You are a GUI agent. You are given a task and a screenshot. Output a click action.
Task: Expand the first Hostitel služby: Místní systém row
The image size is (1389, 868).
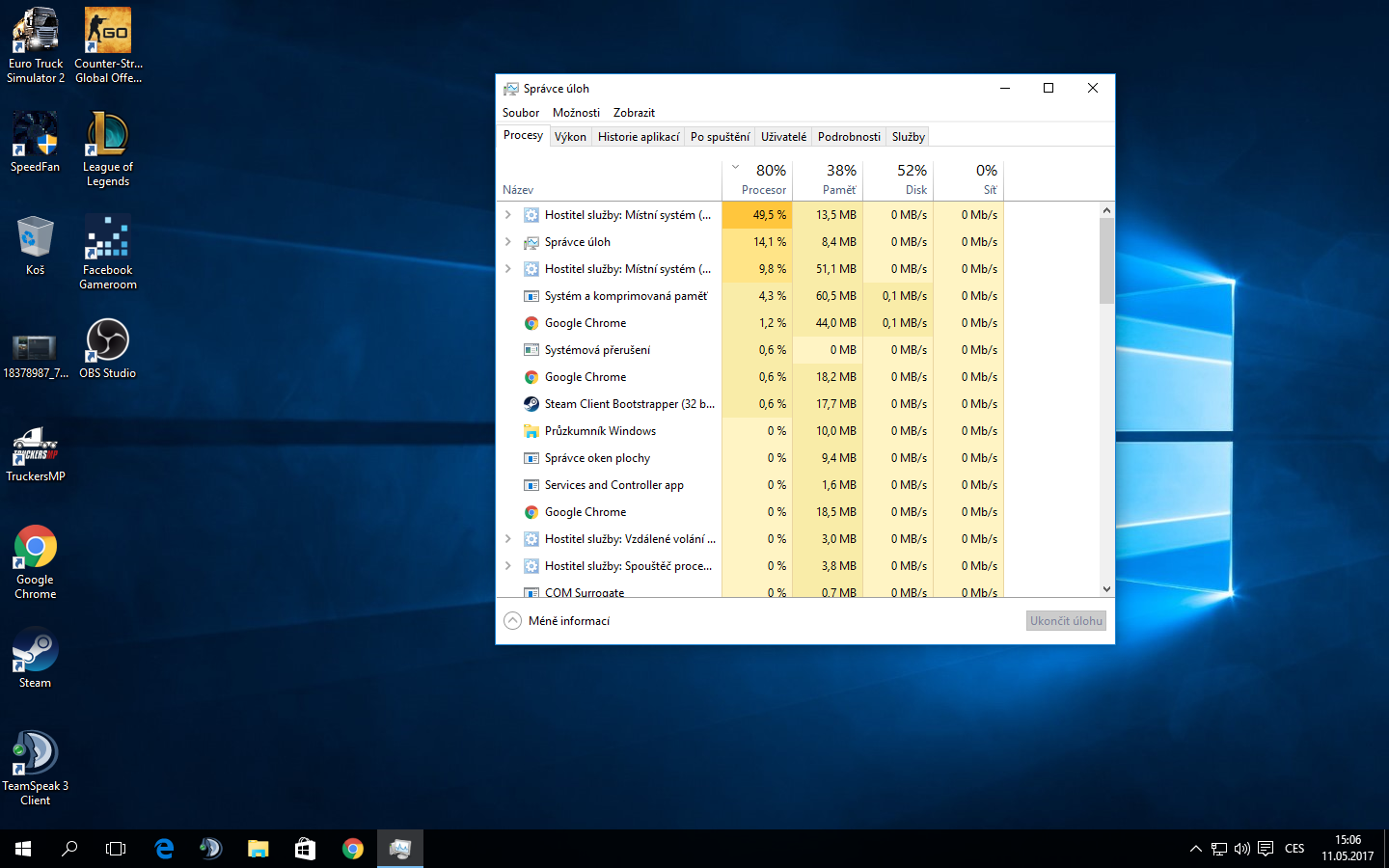pos(508,215)
